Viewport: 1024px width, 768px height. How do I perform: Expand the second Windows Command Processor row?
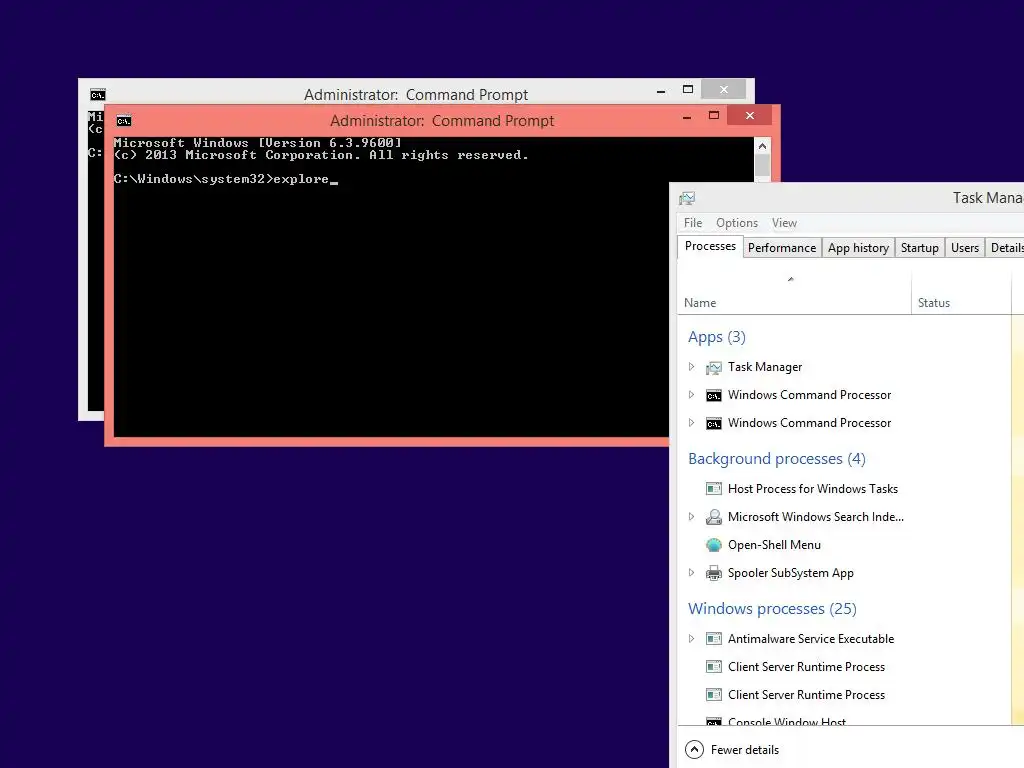[x=692, y=423]
